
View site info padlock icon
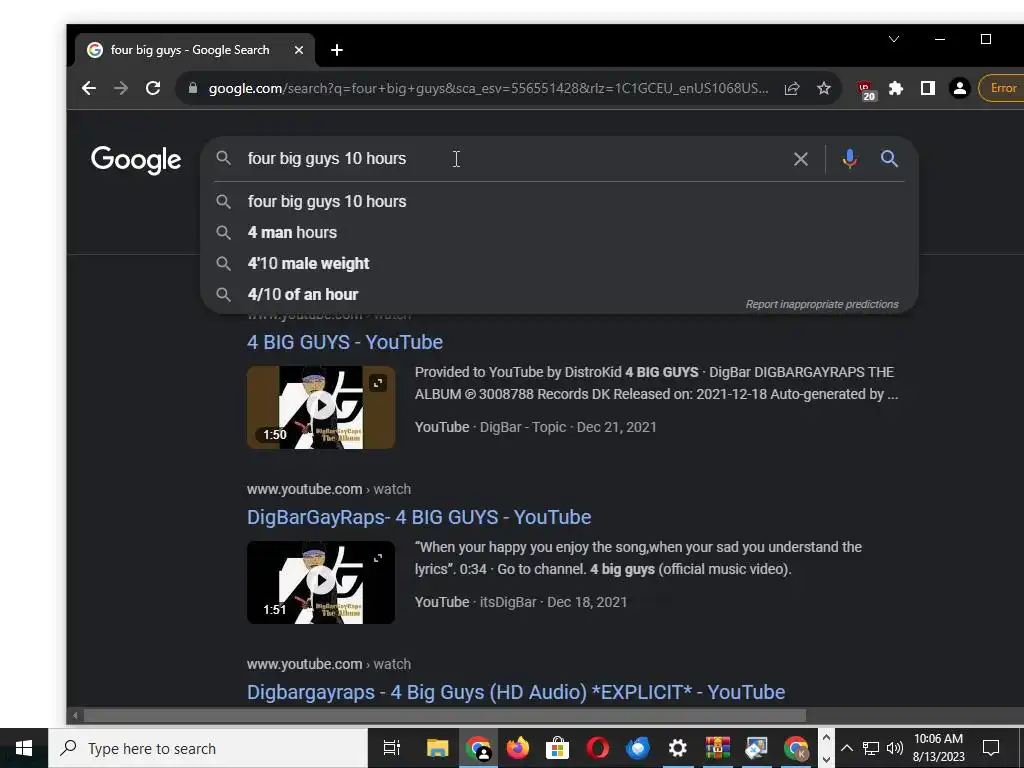193,88
